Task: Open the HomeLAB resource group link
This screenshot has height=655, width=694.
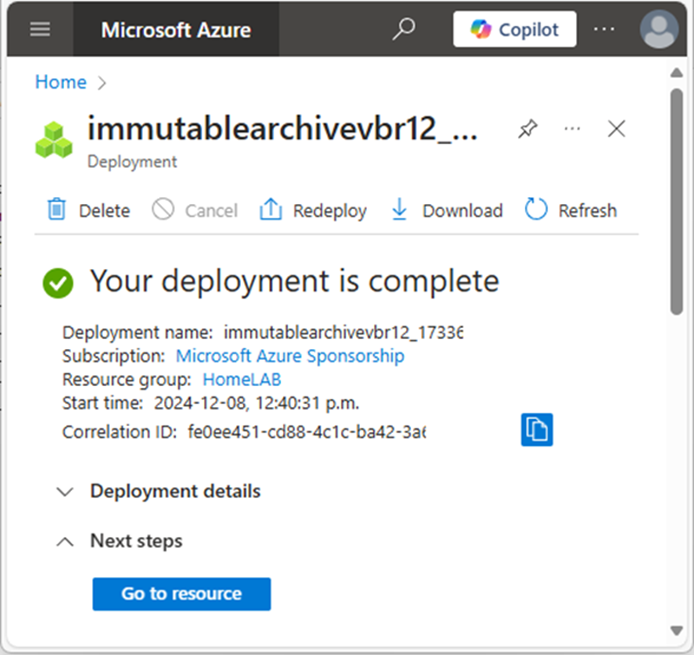Action: (242, 379)
